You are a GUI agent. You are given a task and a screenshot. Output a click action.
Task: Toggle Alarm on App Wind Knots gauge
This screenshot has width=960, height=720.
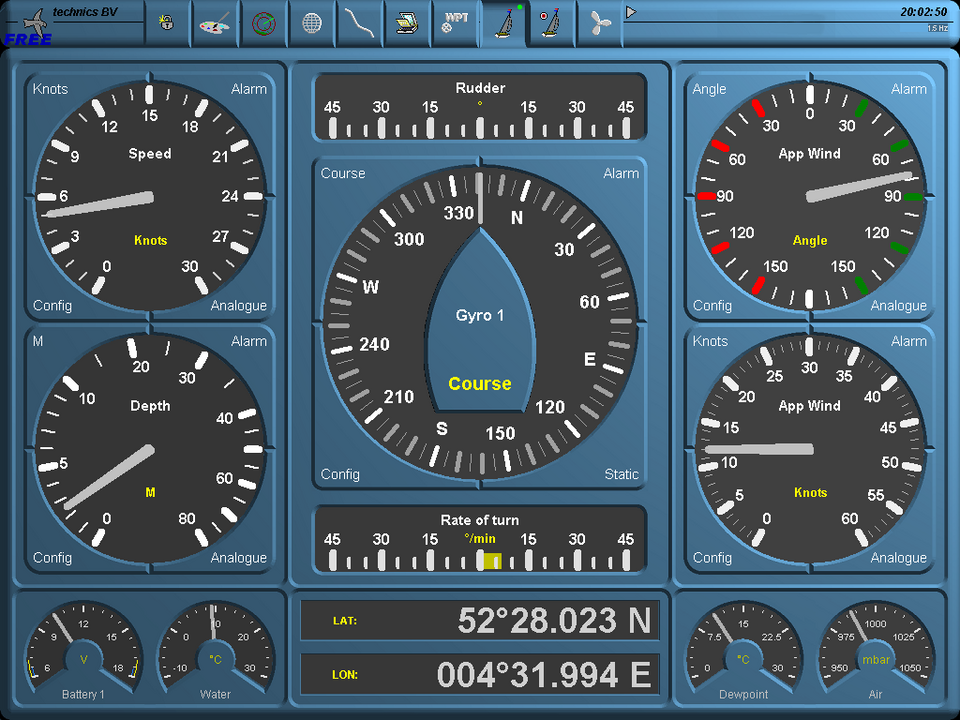(909, 341)
